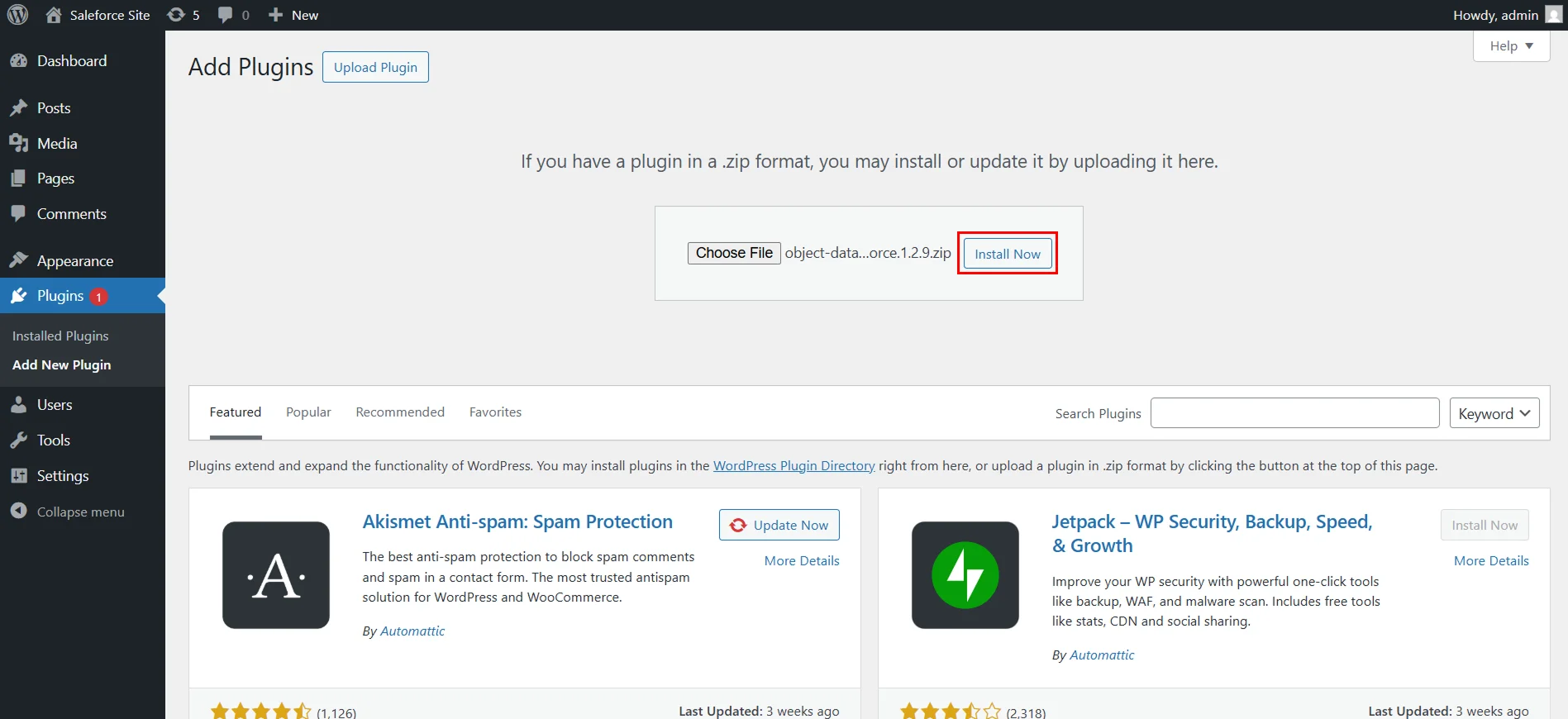Screen dimensions: 1568x719
Task: Click the Appearance menu label
Action: click(75, 261)
